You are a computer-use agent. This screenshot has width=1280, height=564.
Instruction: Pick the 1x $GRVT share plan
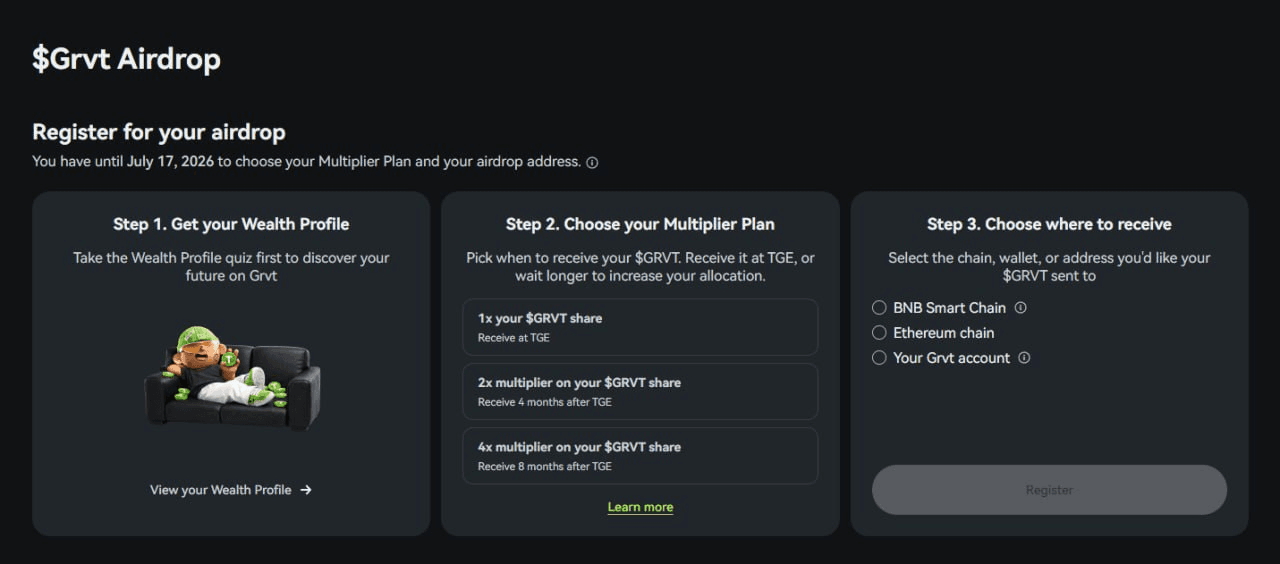(640, 327)
